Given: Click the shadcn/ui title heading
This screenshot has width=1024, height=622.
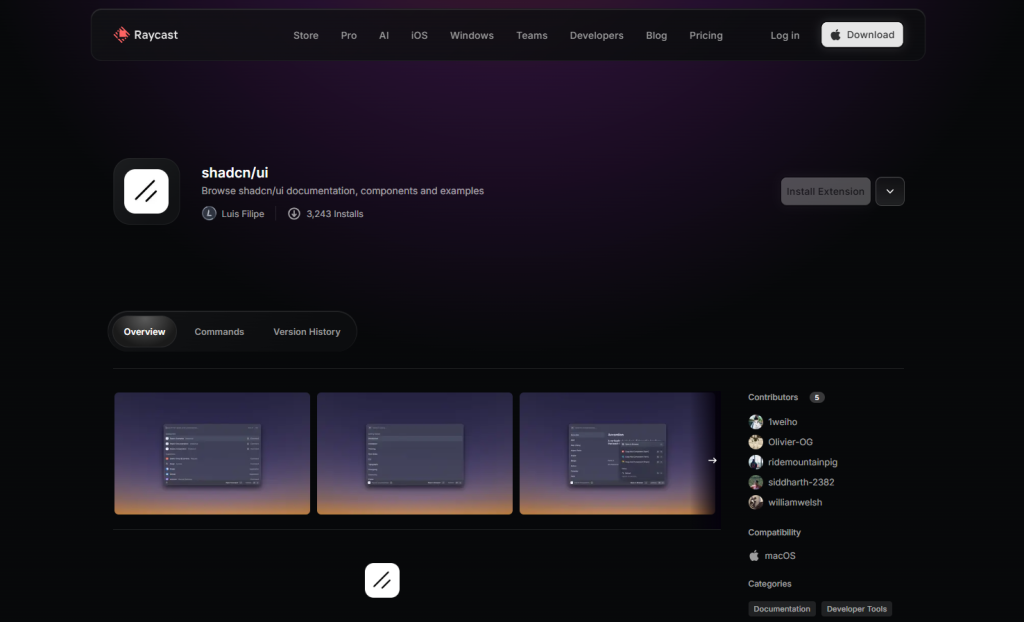Looking at the screenshot, I should click(x=234, y=172).
